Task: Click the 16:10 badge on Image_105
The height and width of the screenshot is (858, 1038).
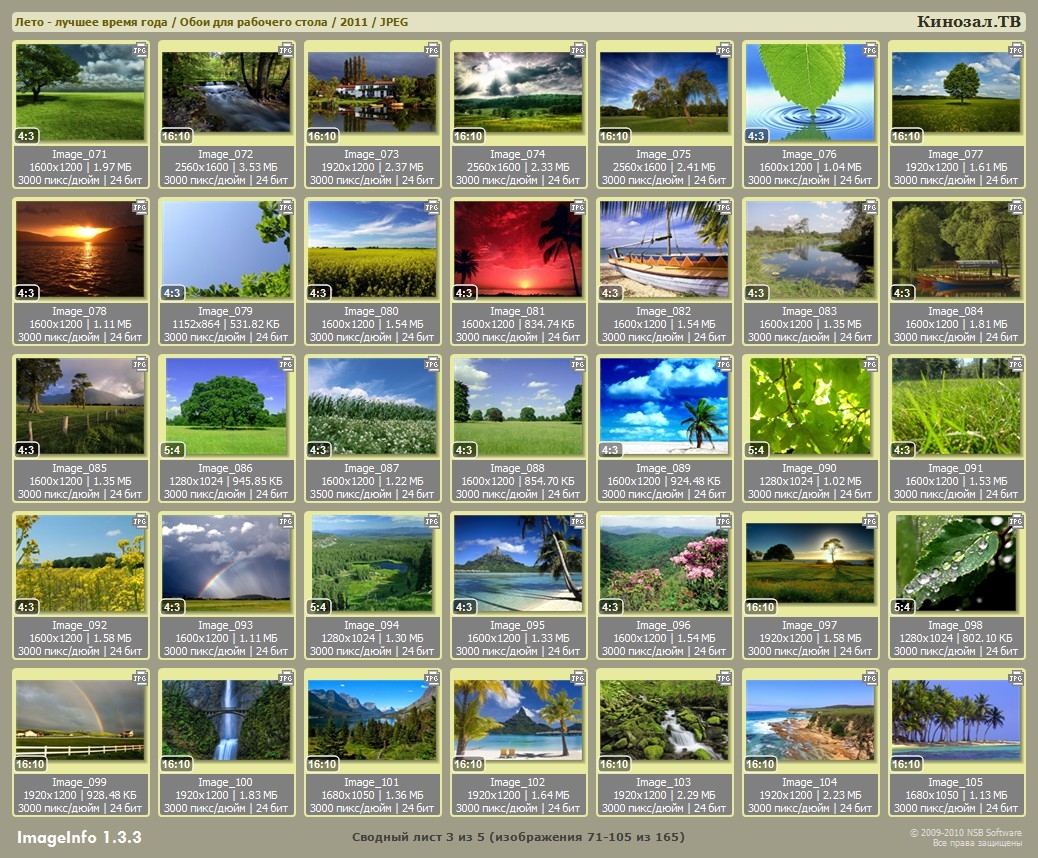Action: coord(906,764)
